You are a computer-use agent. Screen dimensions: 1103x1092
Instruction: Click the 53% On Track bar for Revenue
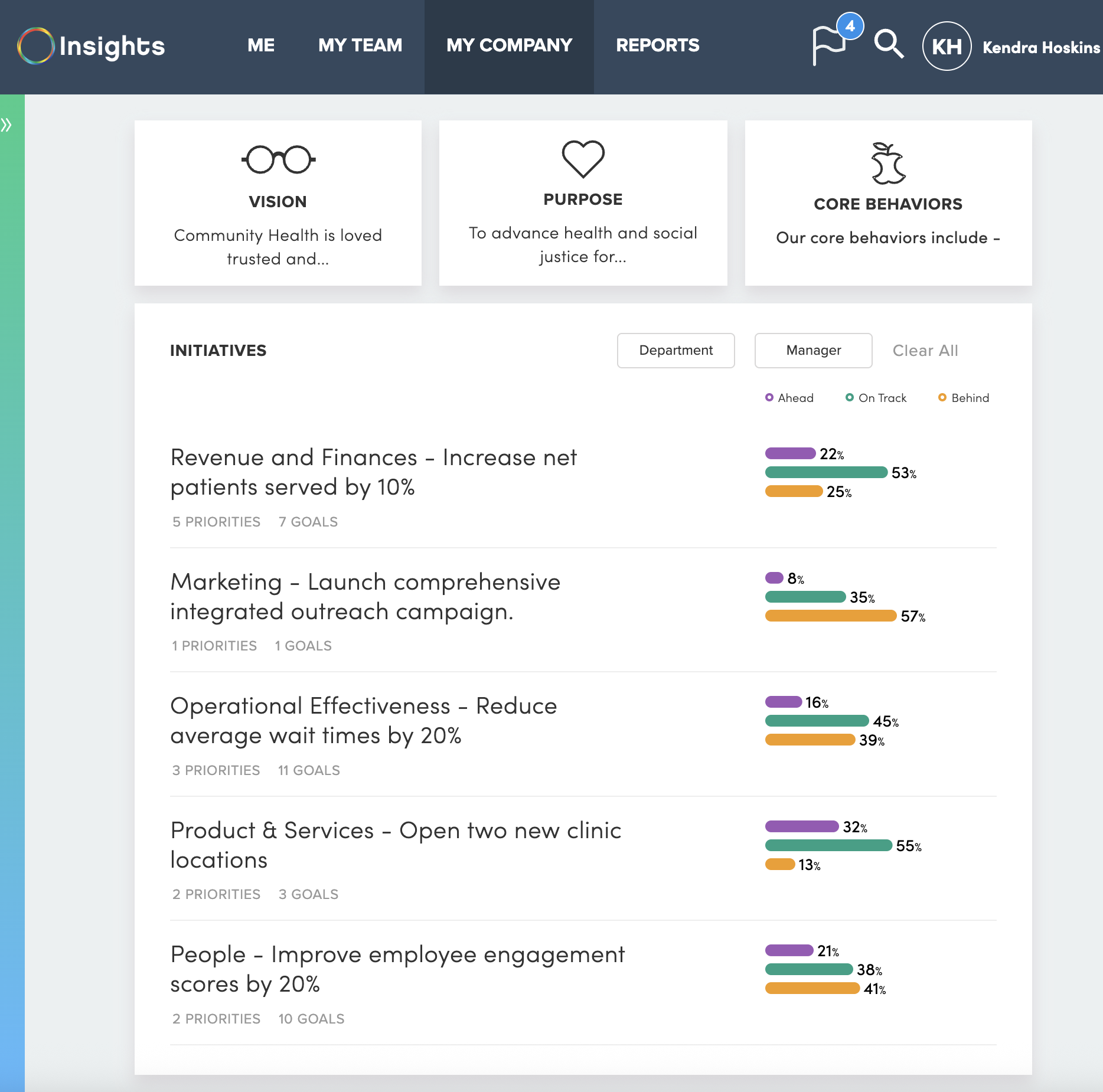(825, 472)
